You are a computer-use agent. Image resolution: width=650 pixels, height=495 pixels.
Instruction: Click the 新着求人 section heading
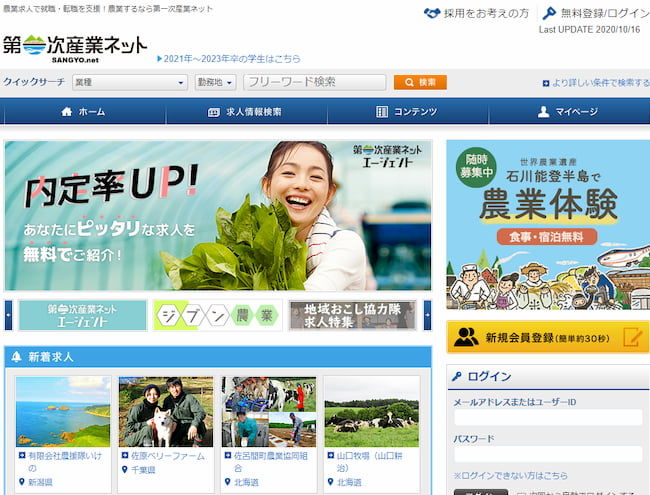pos(51,357)
